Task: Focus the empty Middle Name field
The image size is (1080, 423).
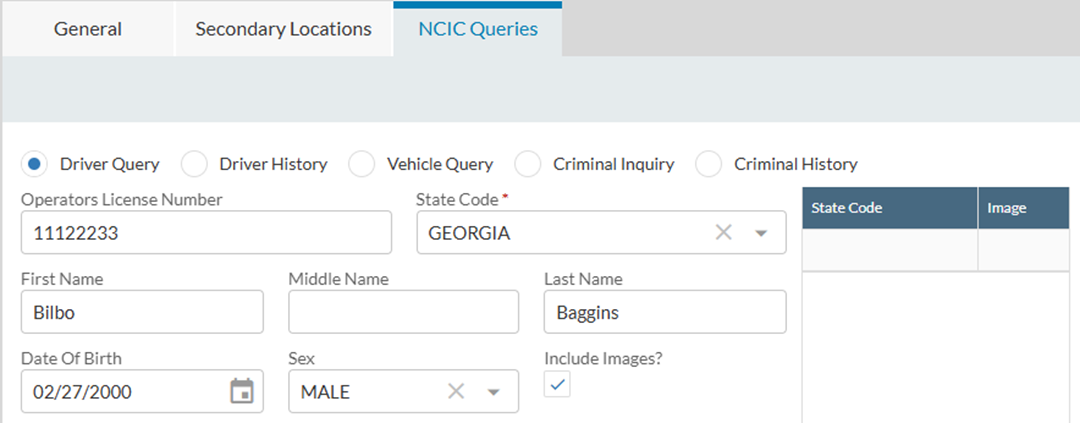Action: point(403,312)
